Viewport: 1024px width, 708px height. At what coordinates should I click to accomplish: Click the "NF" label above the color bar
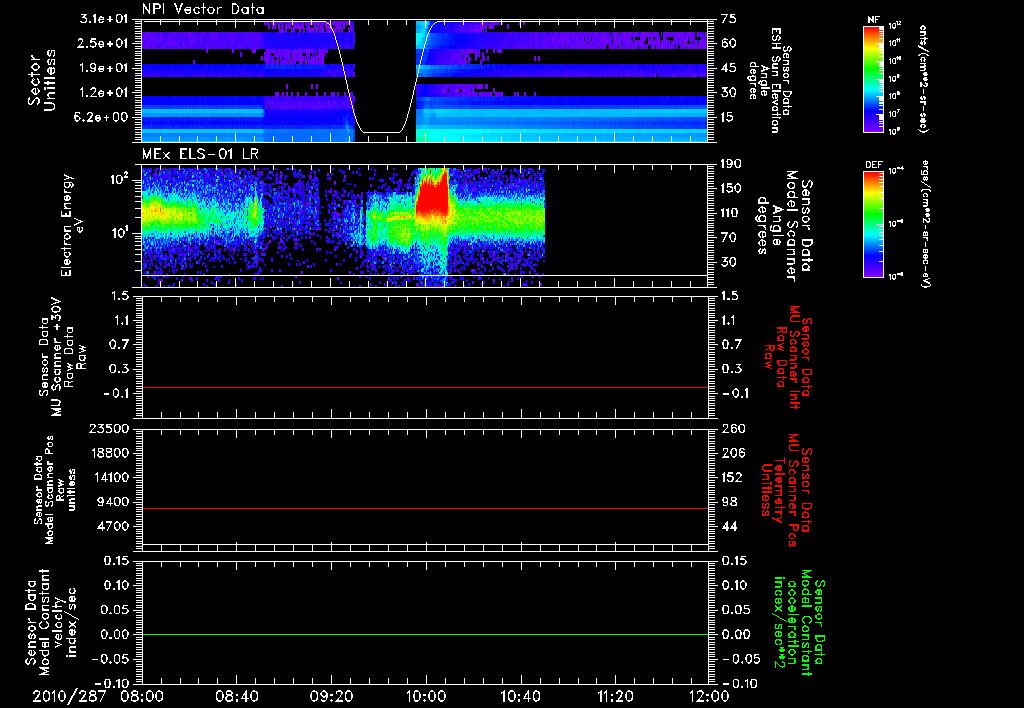873,20
